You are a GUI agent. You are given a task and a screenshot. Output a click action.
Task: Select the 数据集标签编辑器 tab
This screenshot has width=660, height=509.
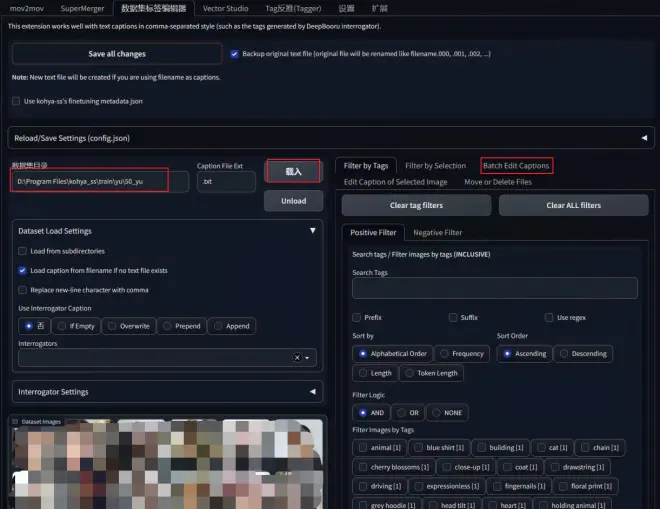click(154, 8)
